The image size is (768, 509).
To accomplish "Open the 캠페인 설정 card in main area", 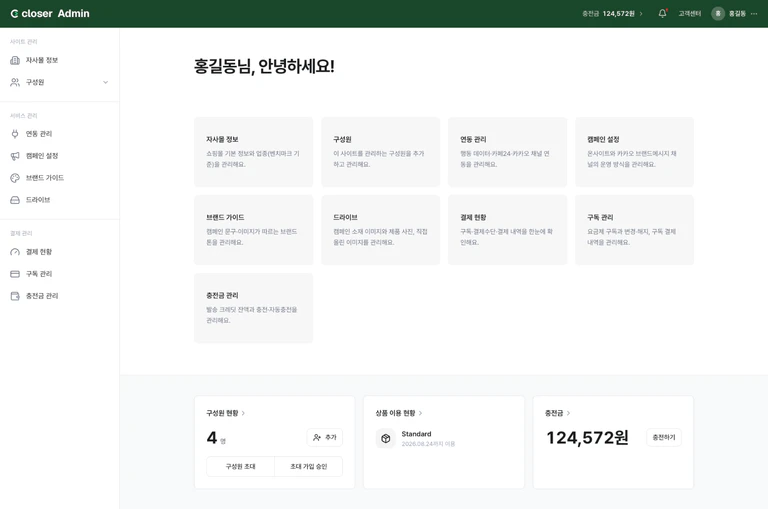I will (x=634, y=152).
